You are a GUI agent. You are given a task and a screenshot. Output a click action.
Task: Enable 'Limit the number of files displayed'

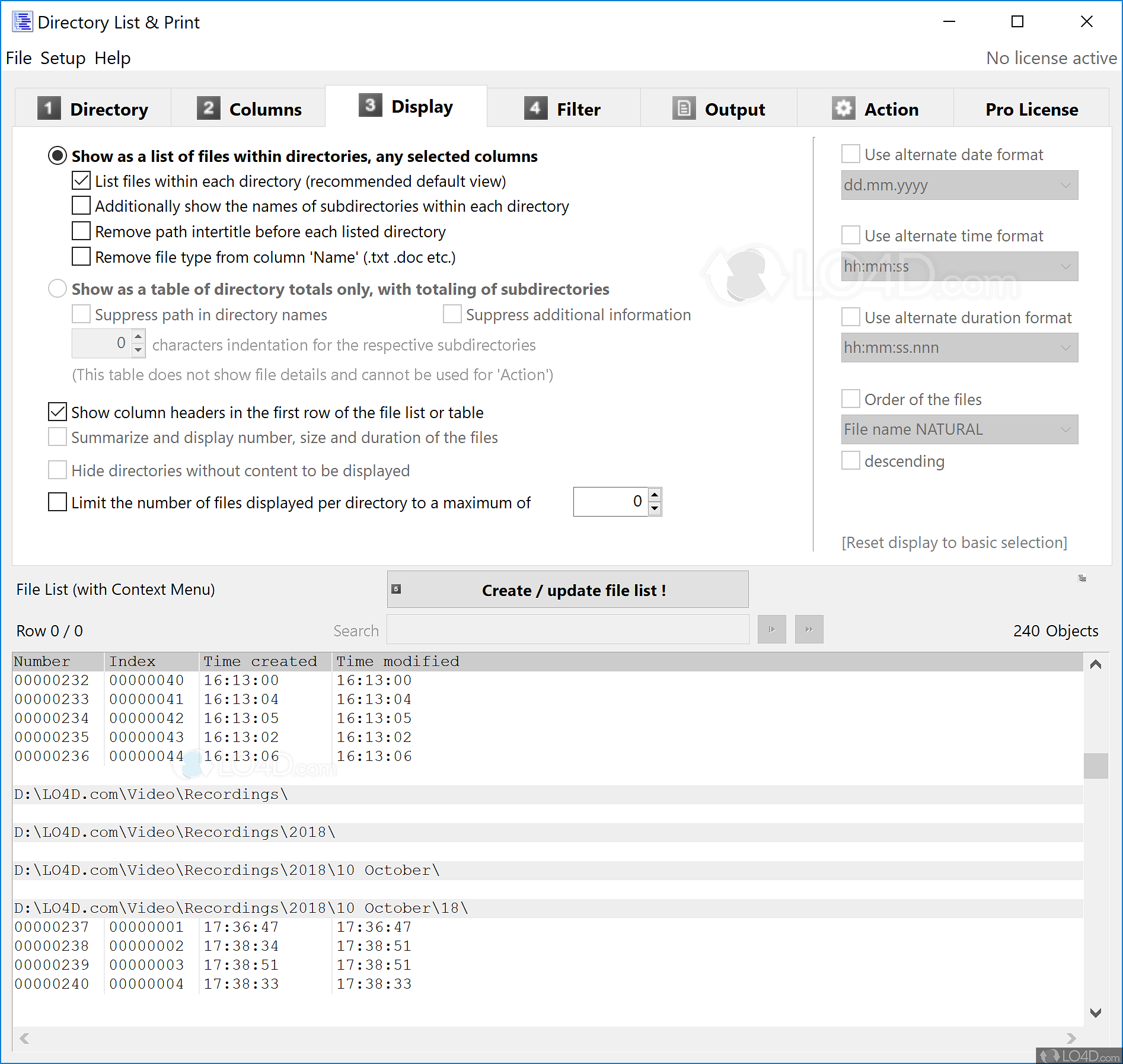(x=58, y=502)
